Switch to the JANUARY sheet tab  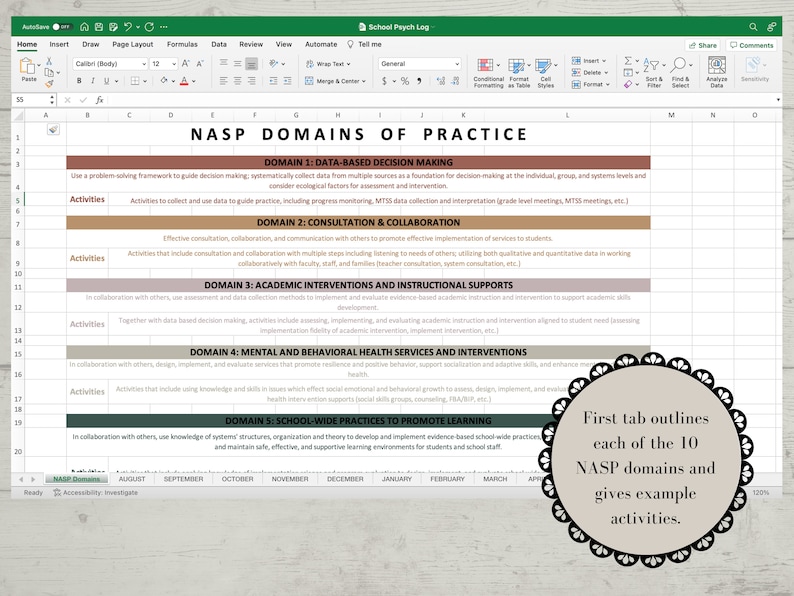pos(396,479)
